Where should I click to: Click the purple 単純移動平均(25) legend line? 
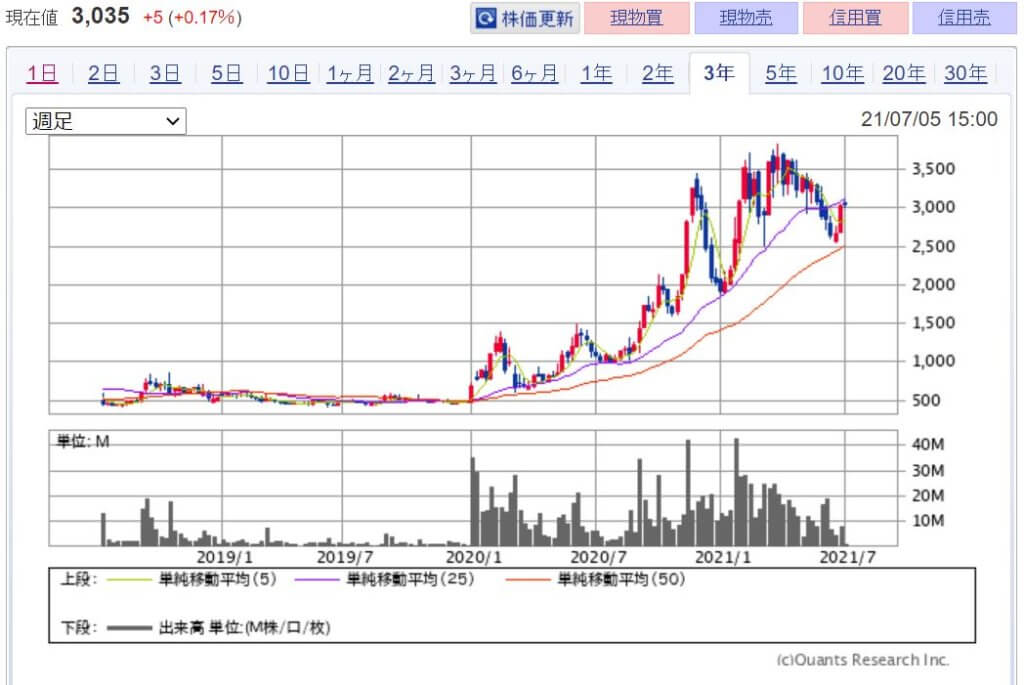[315, 579]
